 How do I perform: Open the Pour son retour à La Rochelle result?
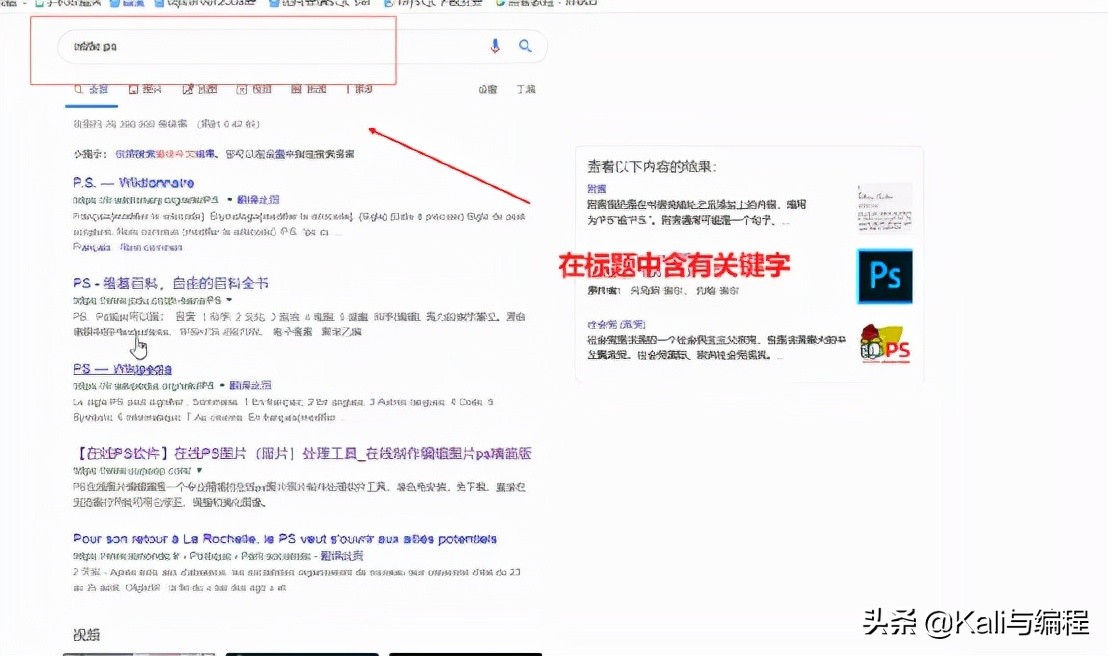click(285, 539)
